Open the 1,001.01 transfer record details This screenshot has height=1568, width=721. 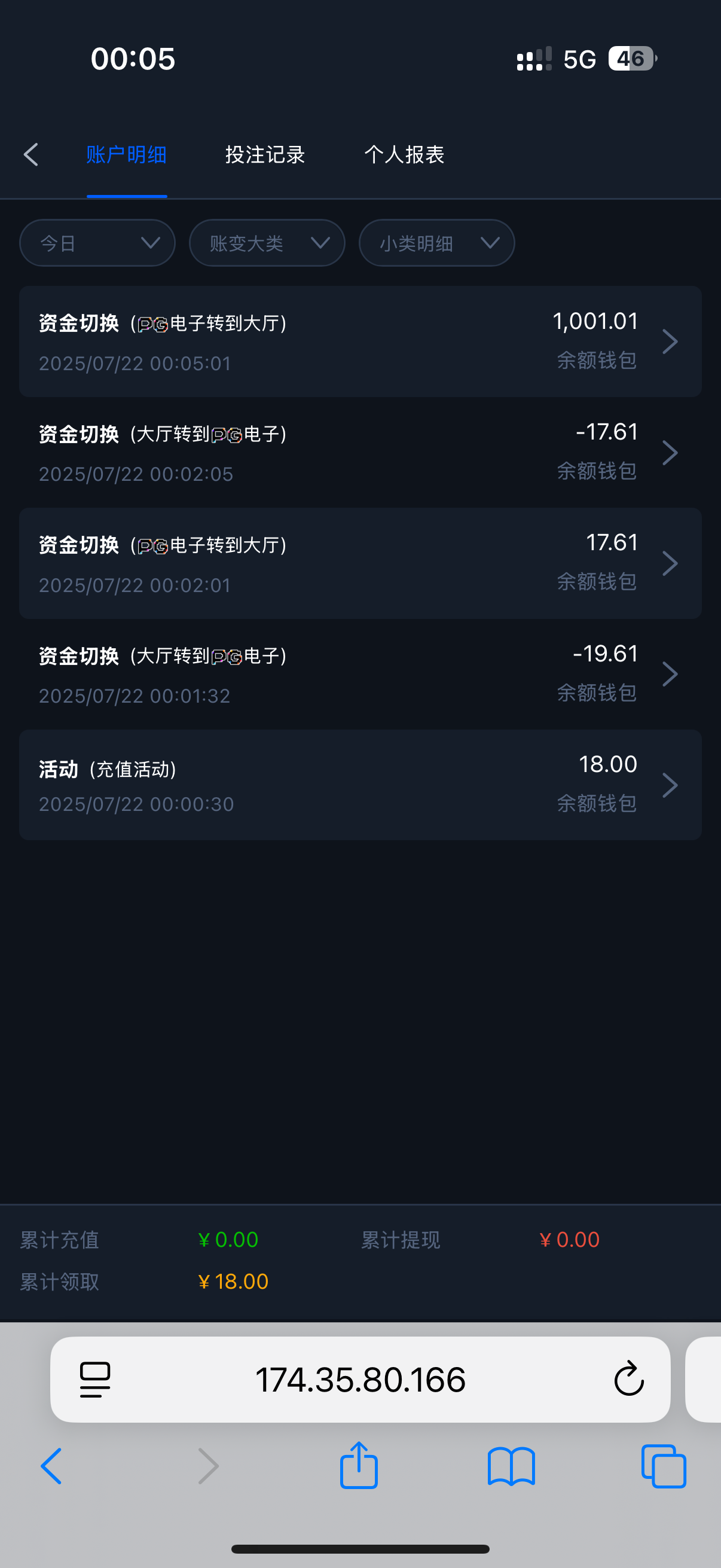360,341
